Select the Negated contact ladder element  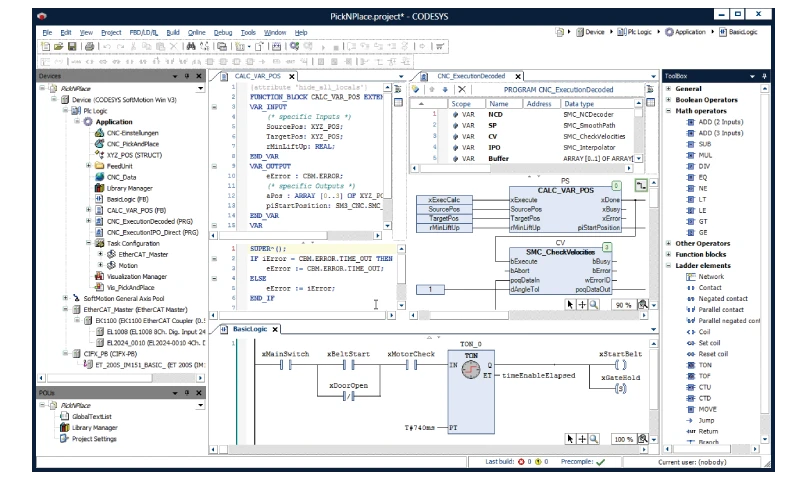(x=717, y=299)
